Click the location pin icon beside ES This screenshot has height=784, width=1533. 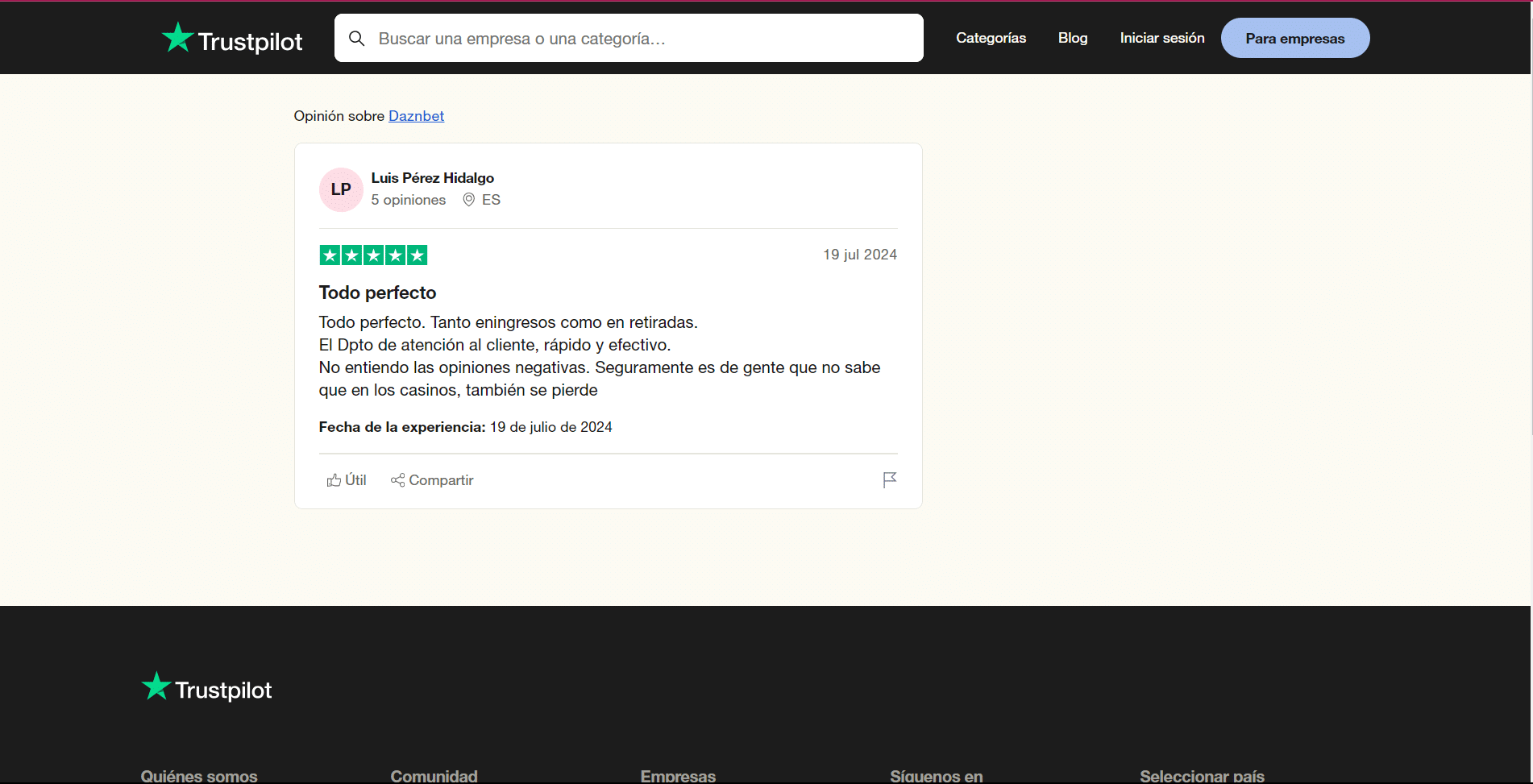(x=469, y=199)
